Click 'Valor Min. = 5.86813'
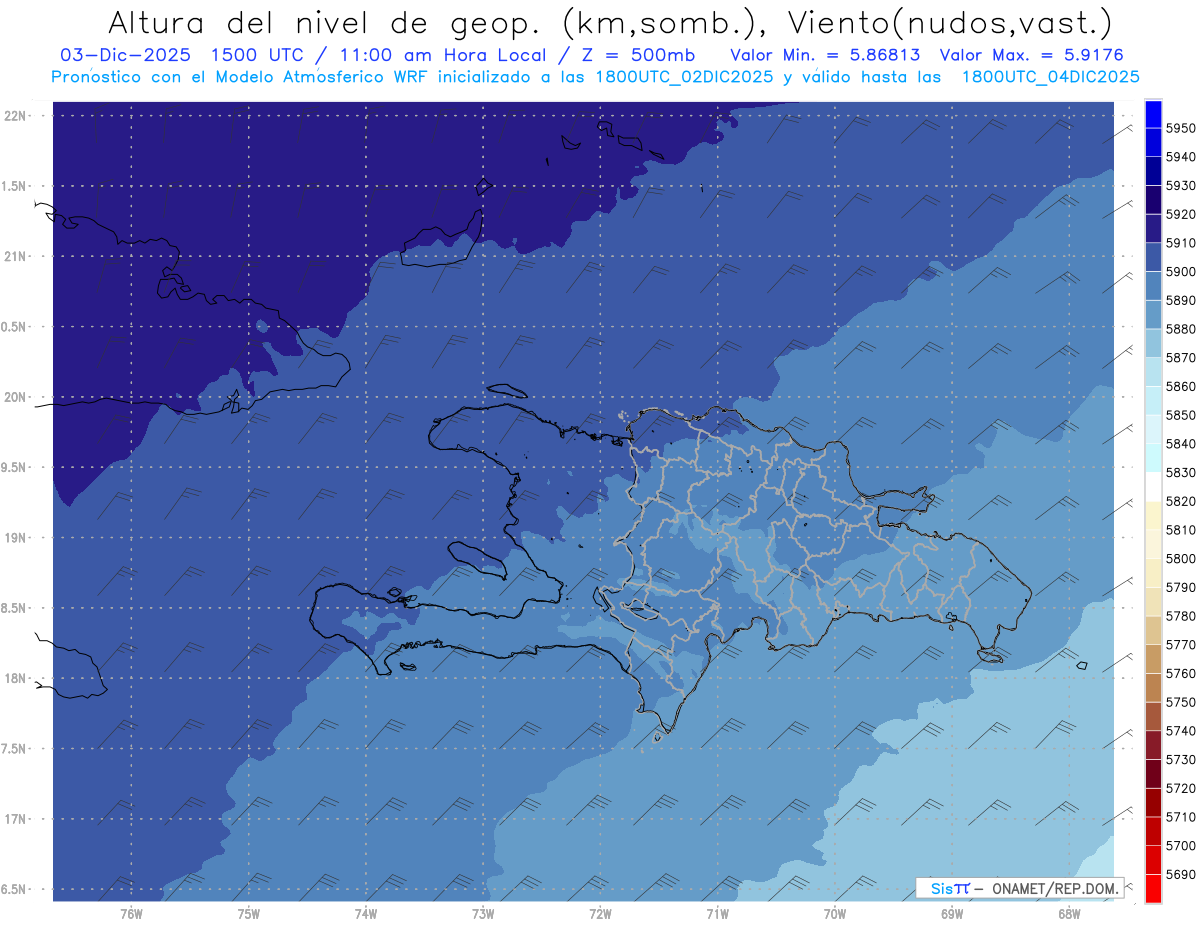Viewport: 1200px width, 927px height. pos(825,55)
